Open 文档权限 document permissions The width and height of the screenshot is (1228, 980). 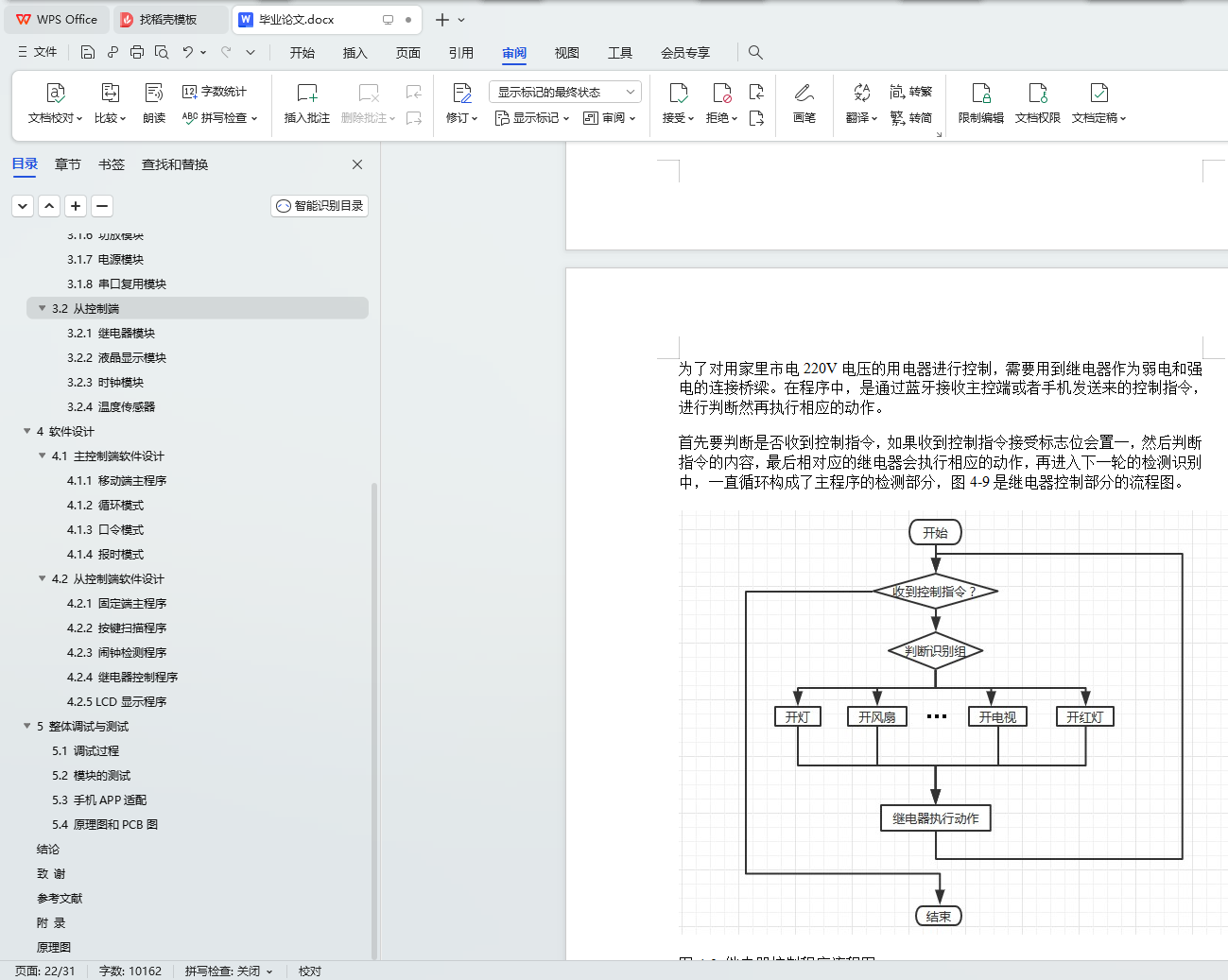point(1038,104)
